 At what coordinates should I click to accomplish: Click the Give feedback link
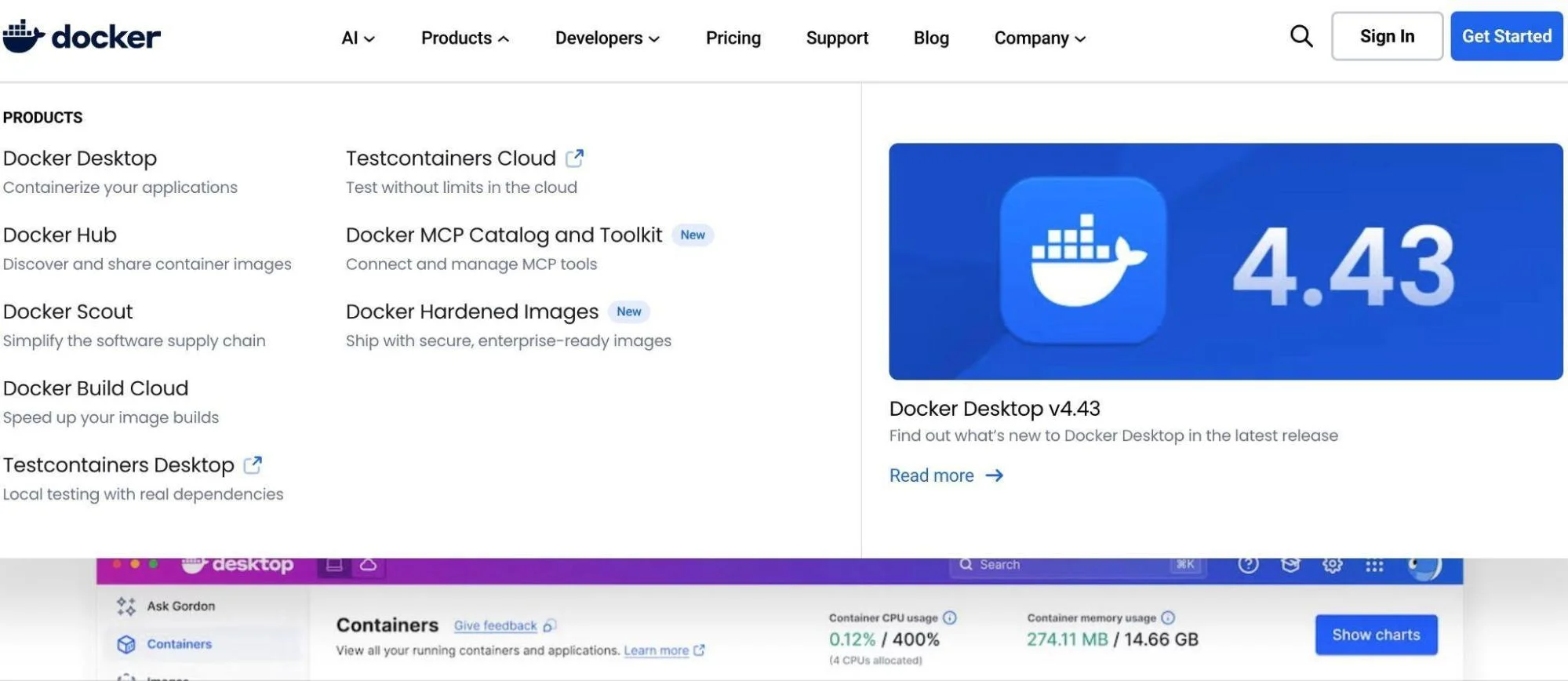pyautogui.click(x=495, y=625)
